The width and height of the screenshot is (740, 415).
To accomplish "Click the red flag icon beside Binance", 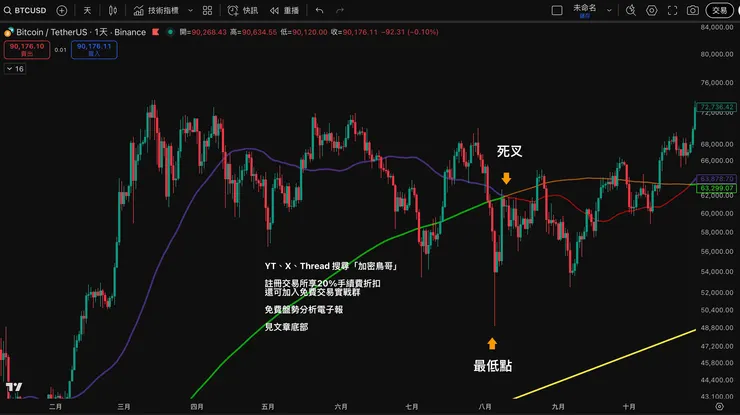I will click(x=155, y=32).
